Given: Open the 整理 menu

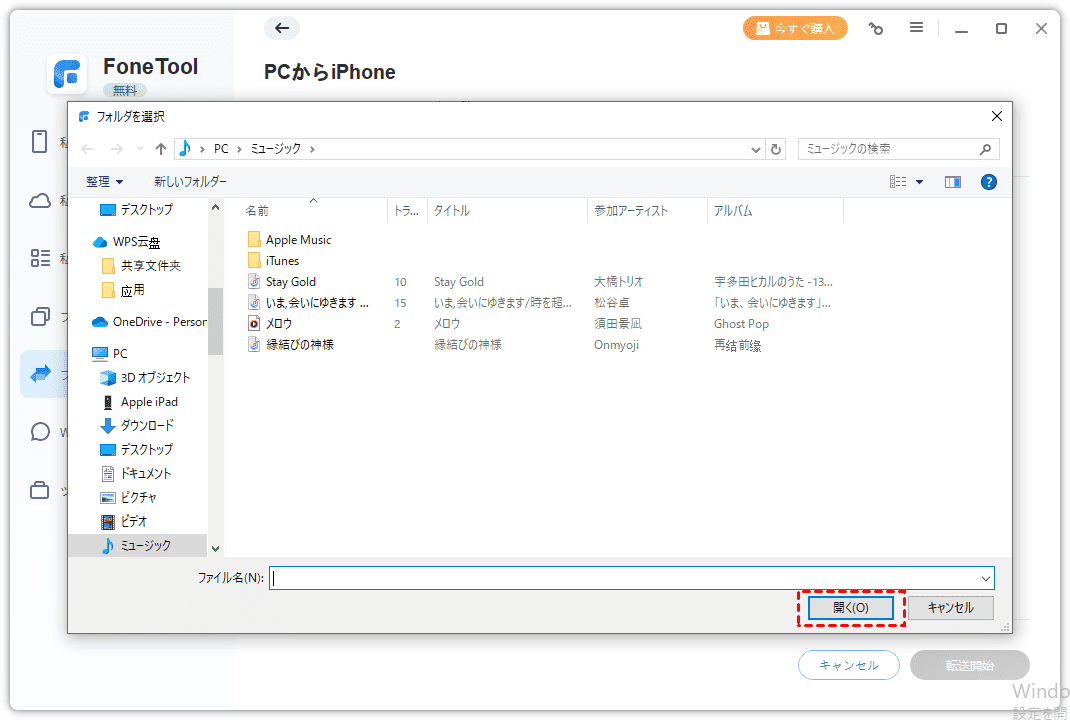Looking at the screenshot, I should click(x=105, y=182).
